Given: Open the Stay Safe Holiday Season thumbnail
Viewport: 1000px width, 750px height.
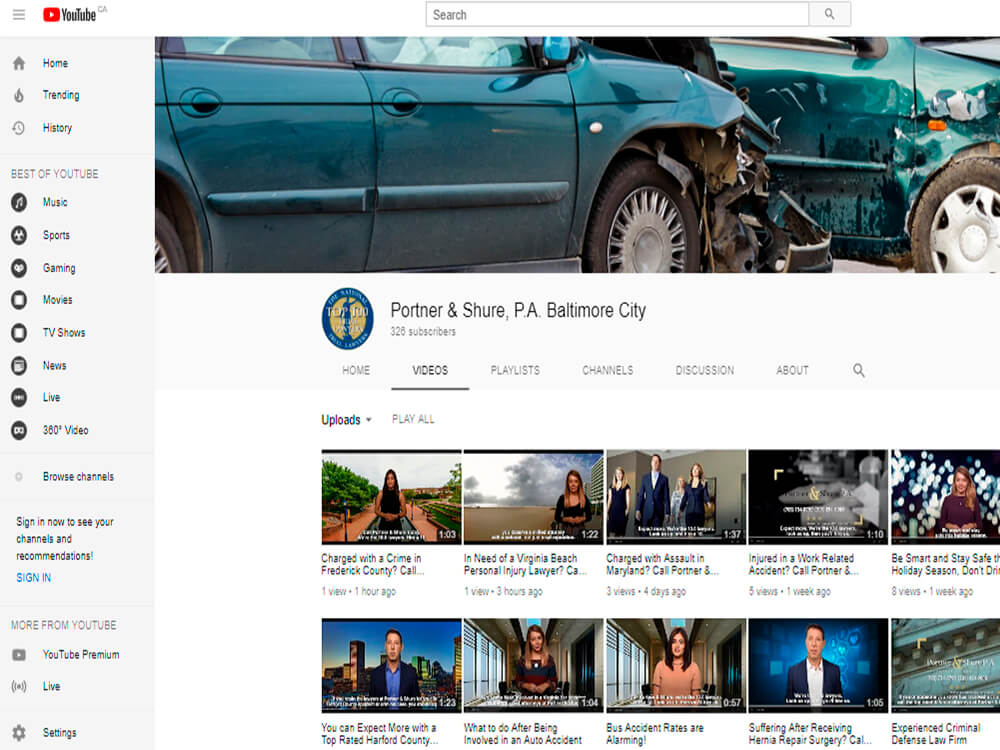Looking at the screenshot, I should (945, 497).
